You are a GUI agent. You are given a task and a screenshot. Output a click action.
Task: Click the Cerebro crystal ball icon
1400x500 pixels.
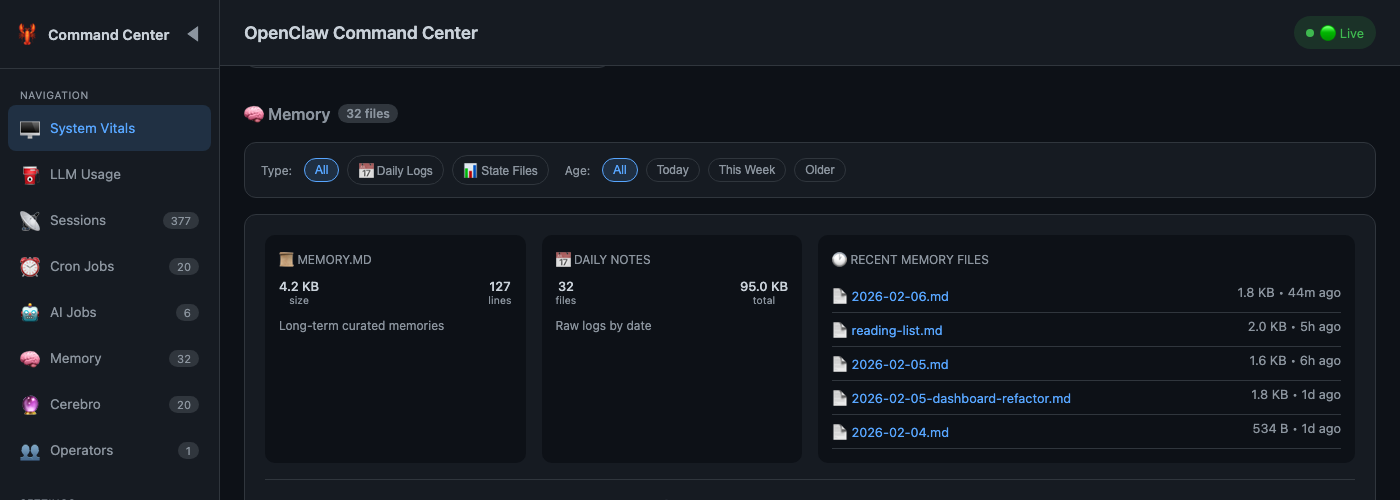30,405
